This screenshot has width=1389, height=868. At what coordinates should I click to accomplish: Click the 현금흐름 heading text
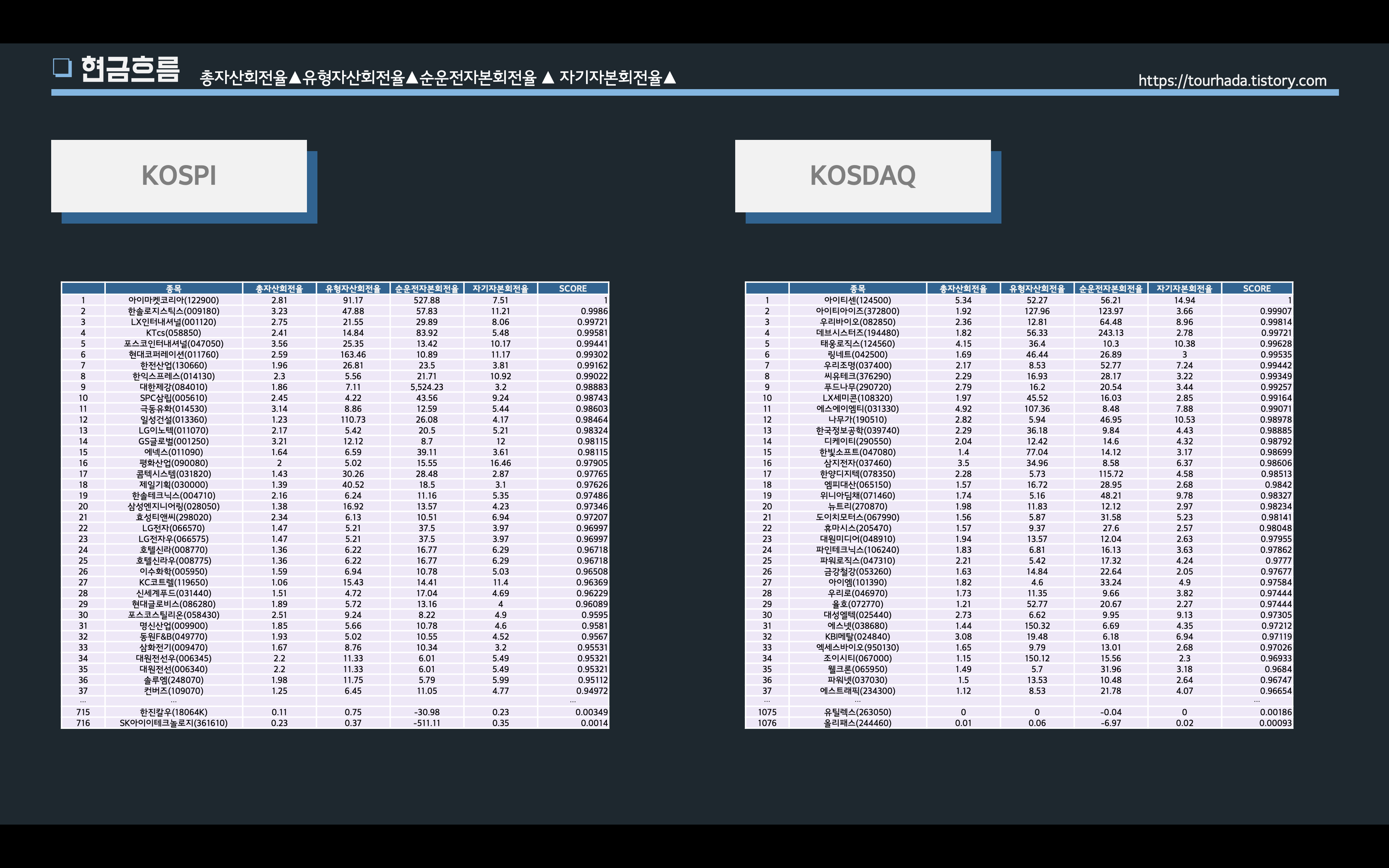tap(130, 69)
